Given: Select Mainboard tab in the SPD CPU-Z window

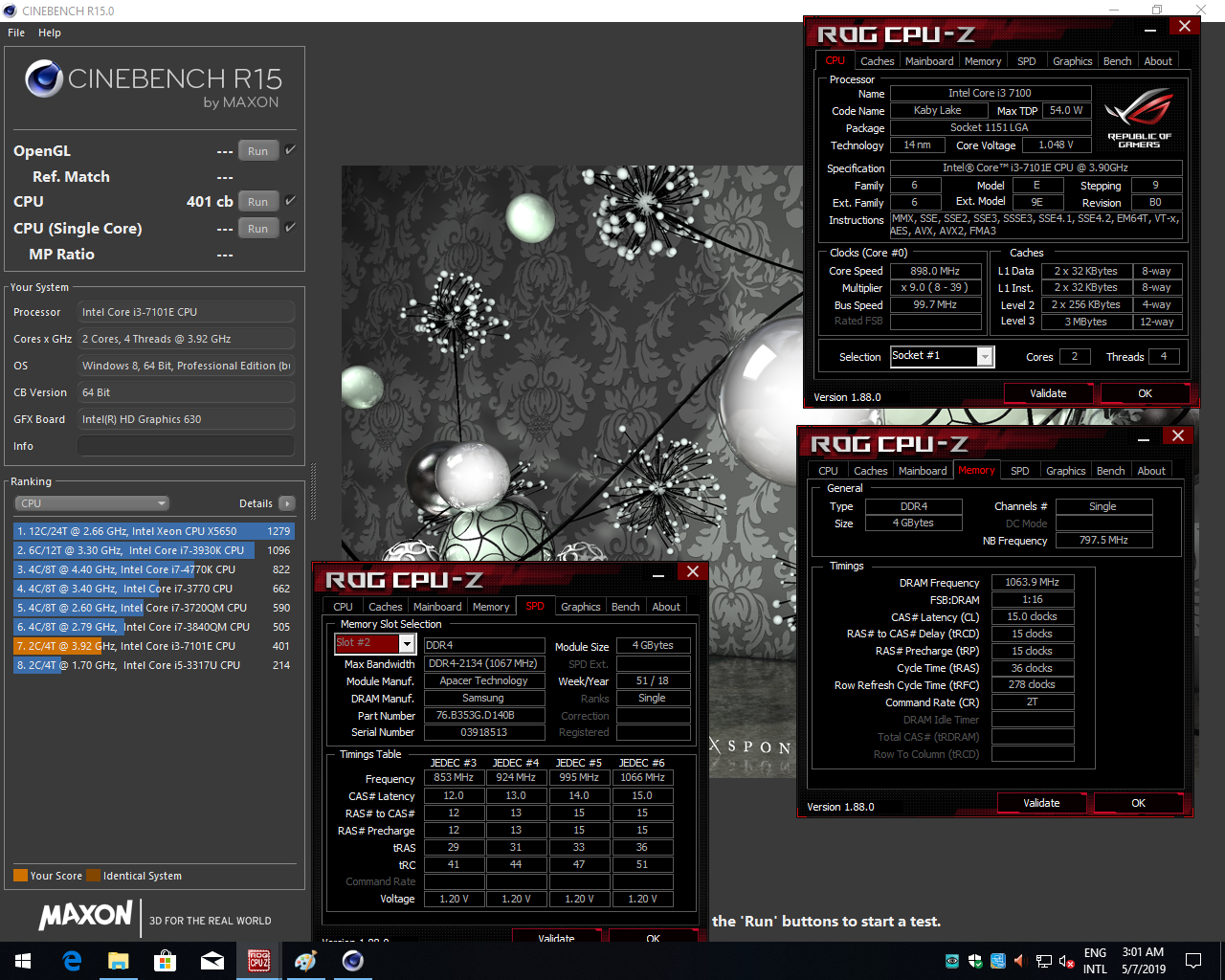Looking at the screenshot, I should [437, 607].
